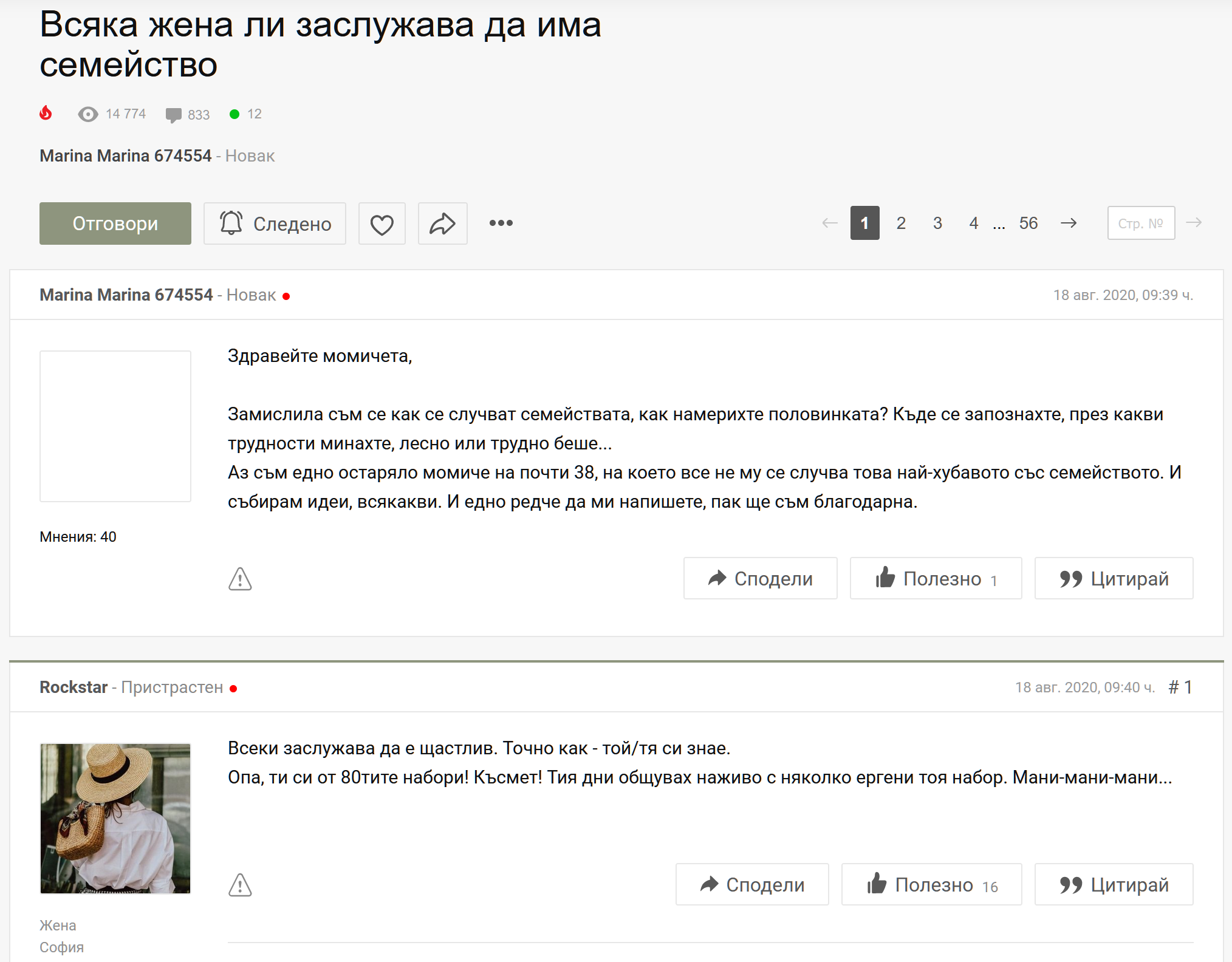1232x962 pixels.
Task: Open Rockstar's avatar photo
Action: tap(115, 818)
